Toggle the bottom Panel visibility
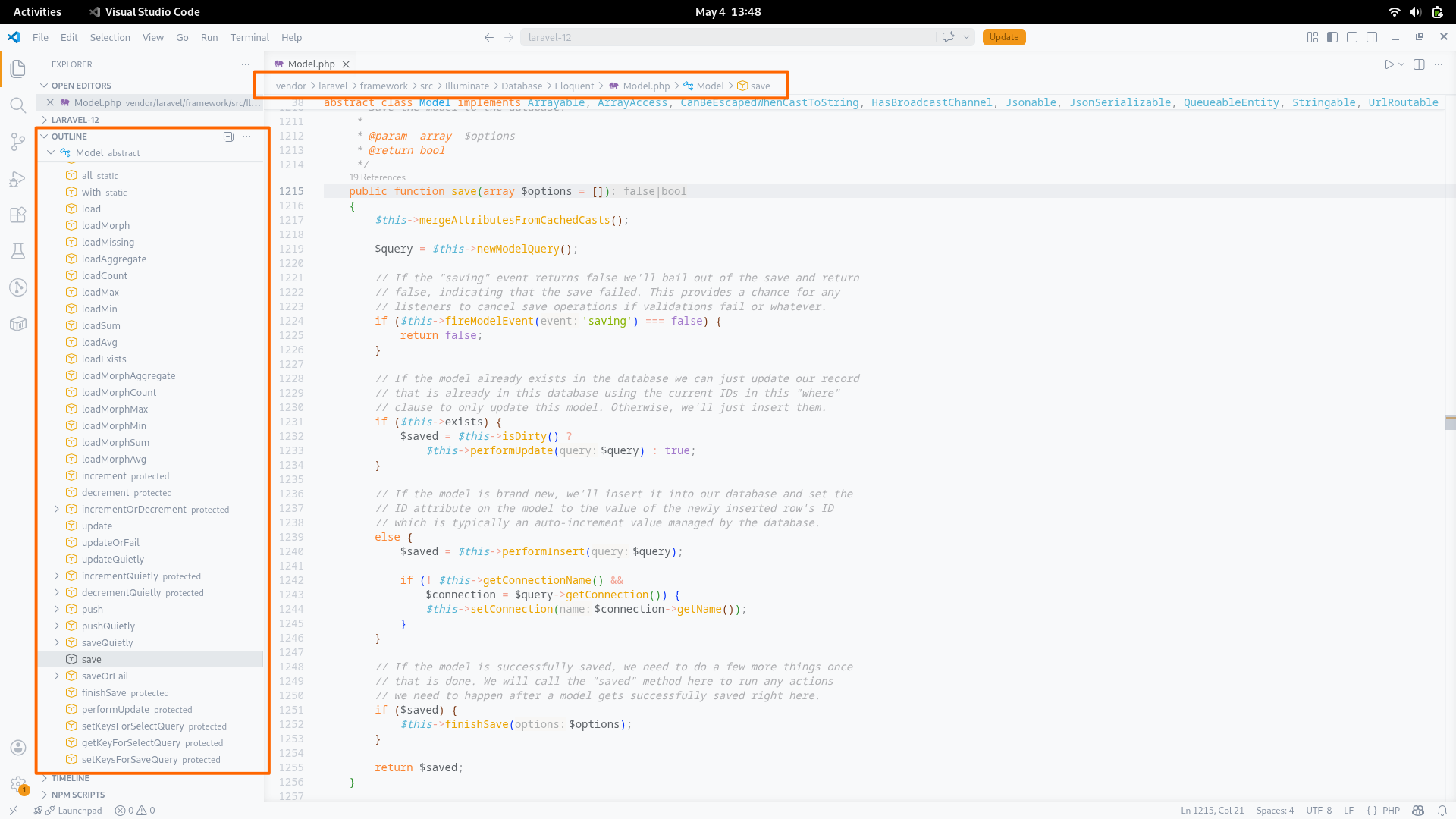 click(1352, 37)
